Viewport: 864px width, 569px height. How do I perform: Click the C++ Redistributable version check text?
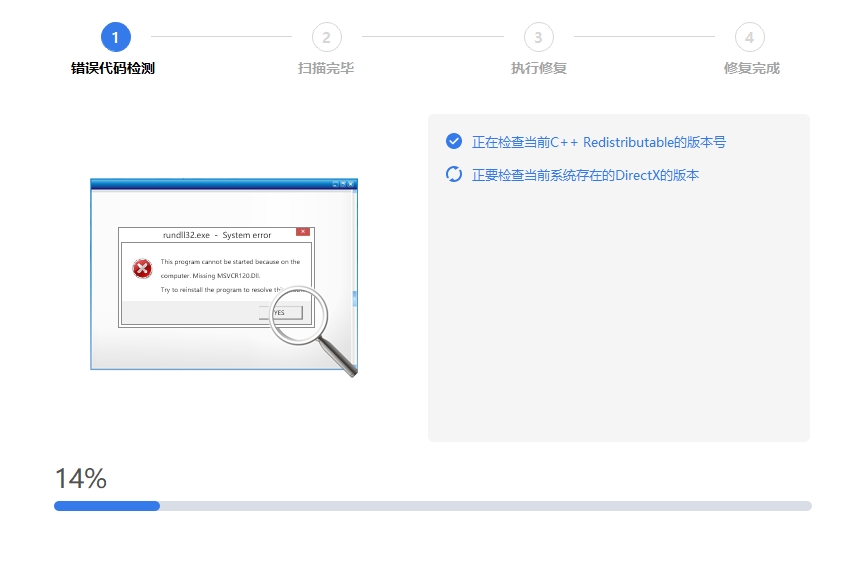tap(598, 142)
